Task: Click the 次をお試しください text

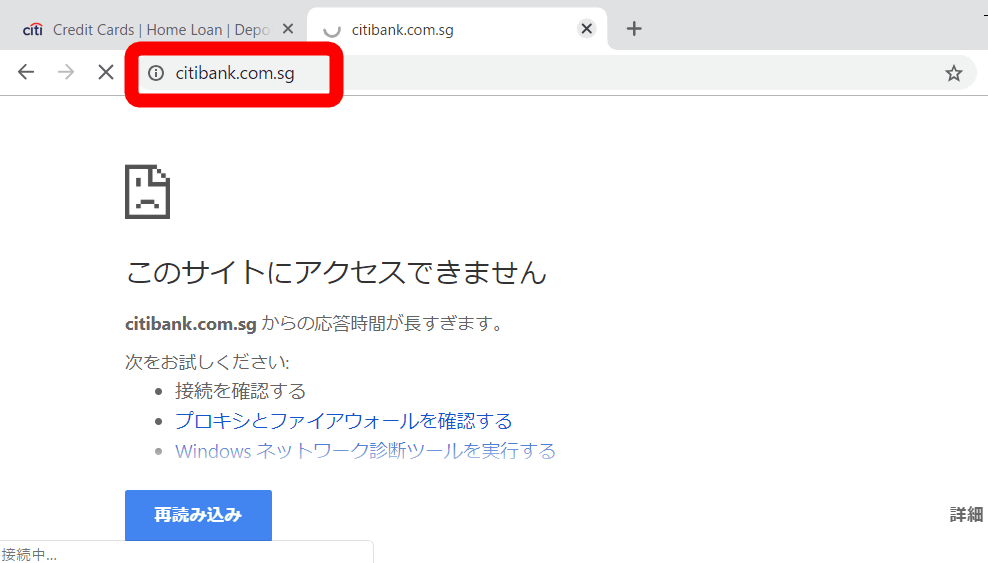Action: coord(207,362)
